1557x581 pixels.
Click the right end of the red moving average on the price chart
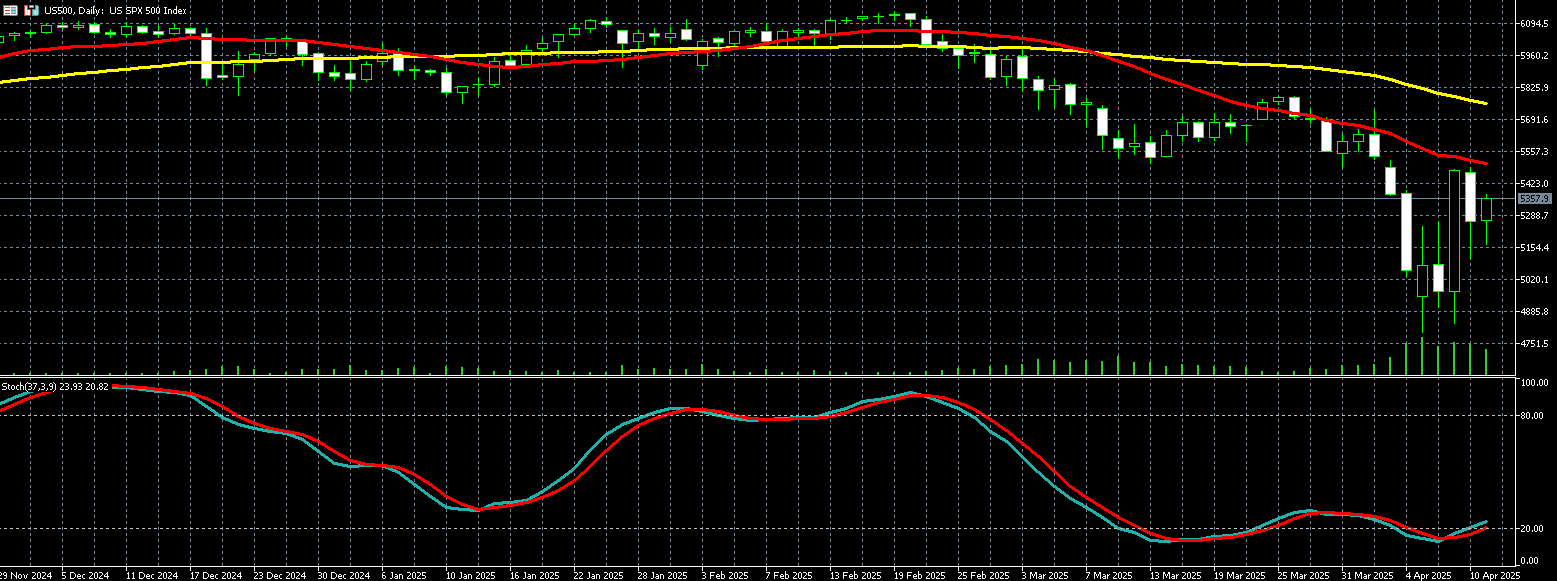[1485, 163]
